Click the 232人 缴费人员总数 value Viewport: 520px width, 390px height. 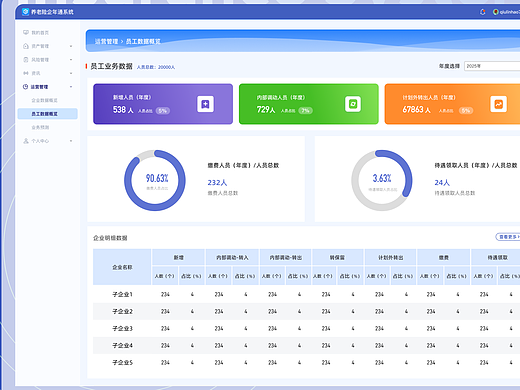(217, 183)
